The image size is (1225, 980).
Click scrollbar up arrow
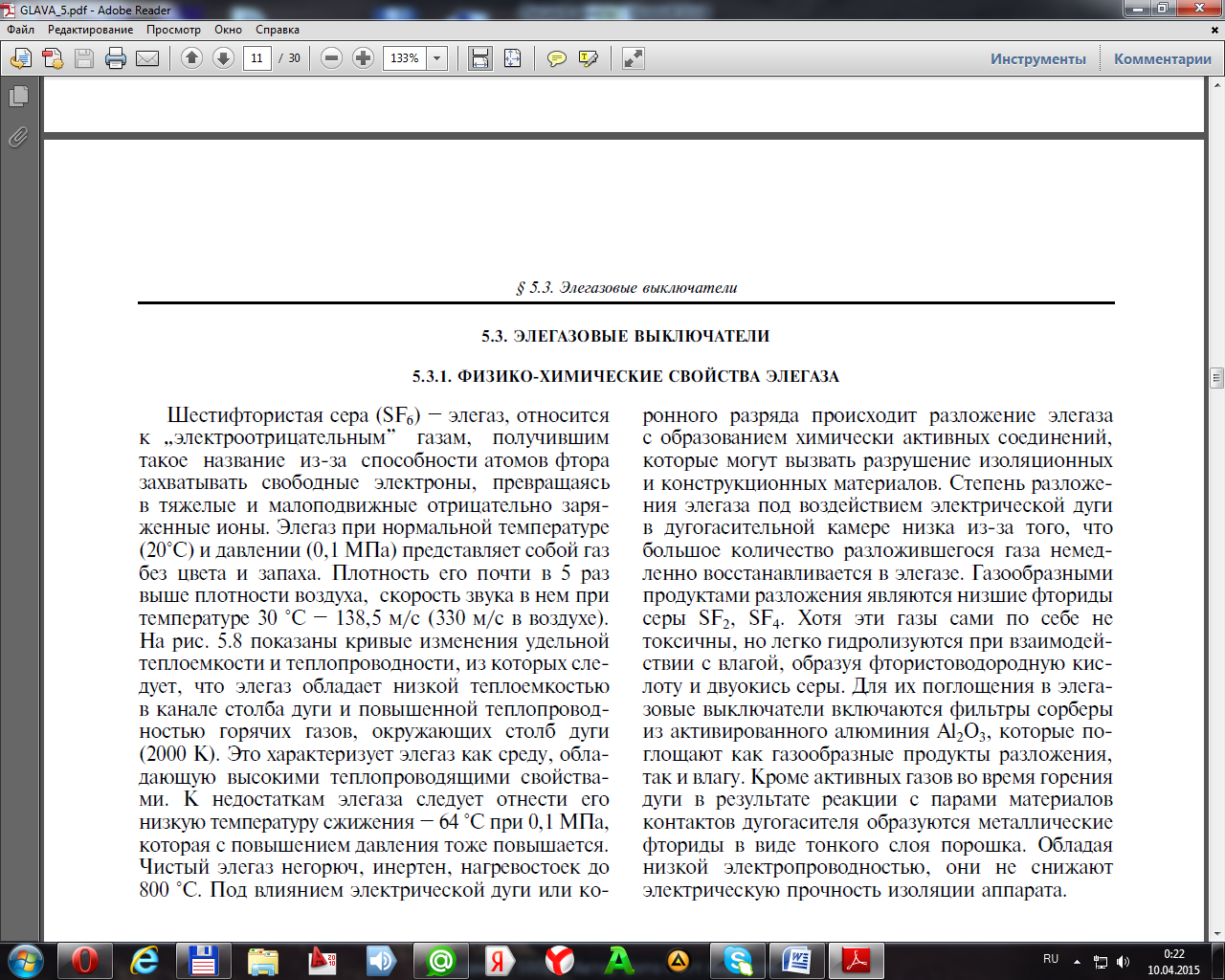tap(1216, 85)
